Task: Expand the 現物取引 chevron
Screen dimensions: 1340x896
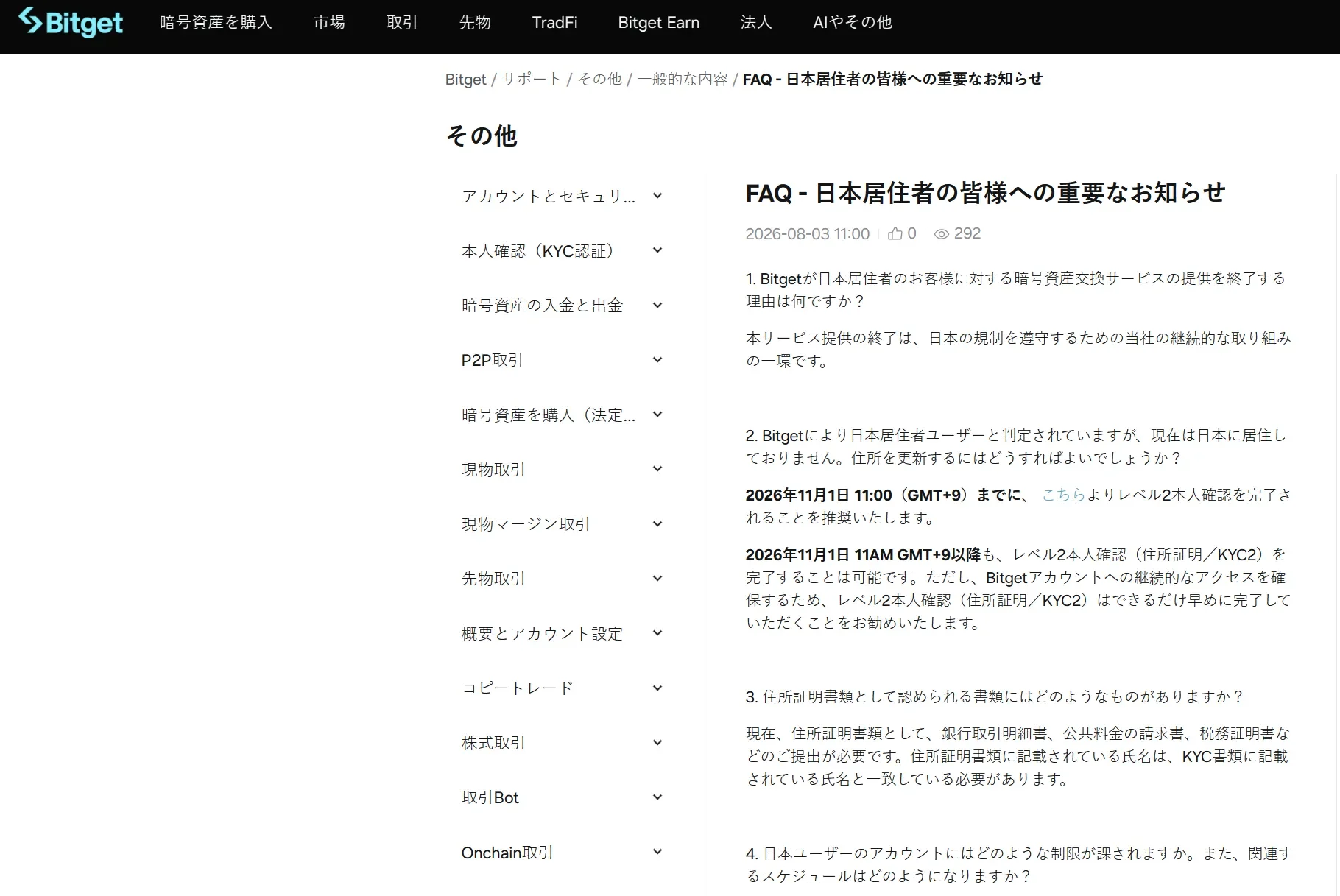Action: coord(657,469)
